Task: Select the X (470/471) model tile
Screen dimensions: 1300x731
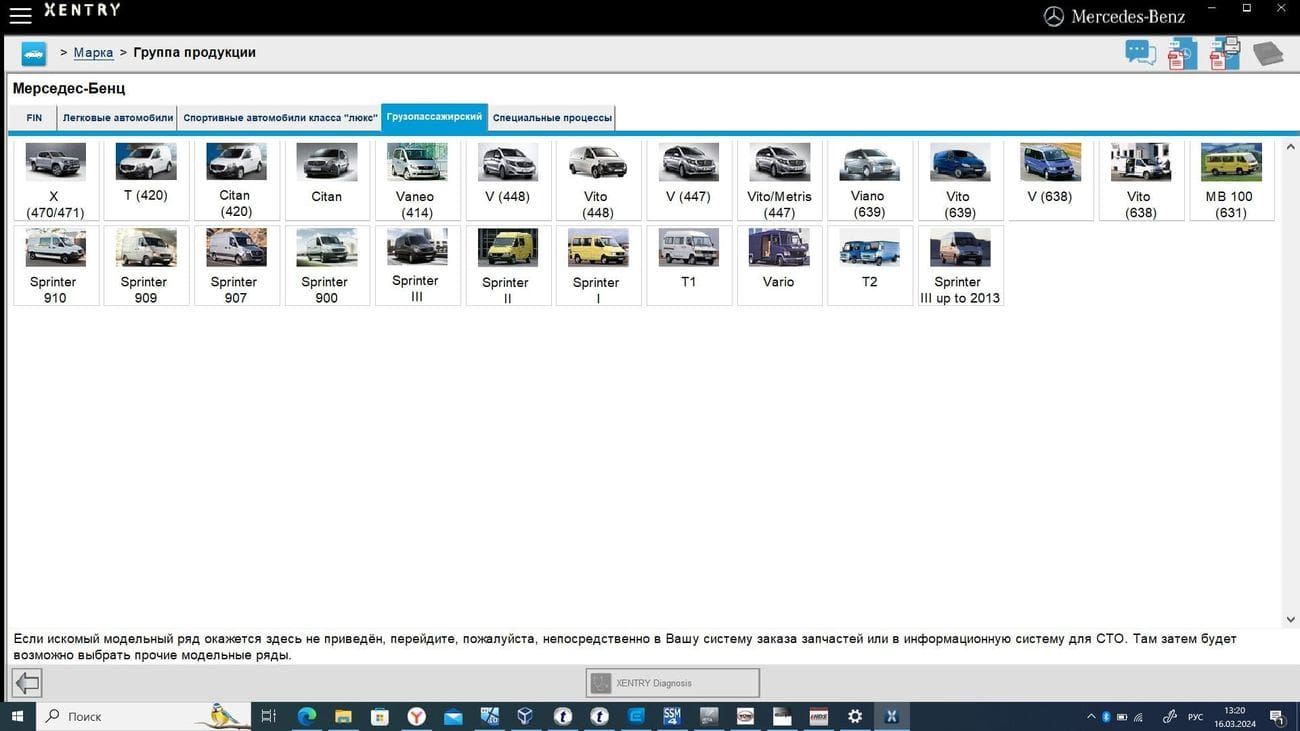Action: coord(56,180)
